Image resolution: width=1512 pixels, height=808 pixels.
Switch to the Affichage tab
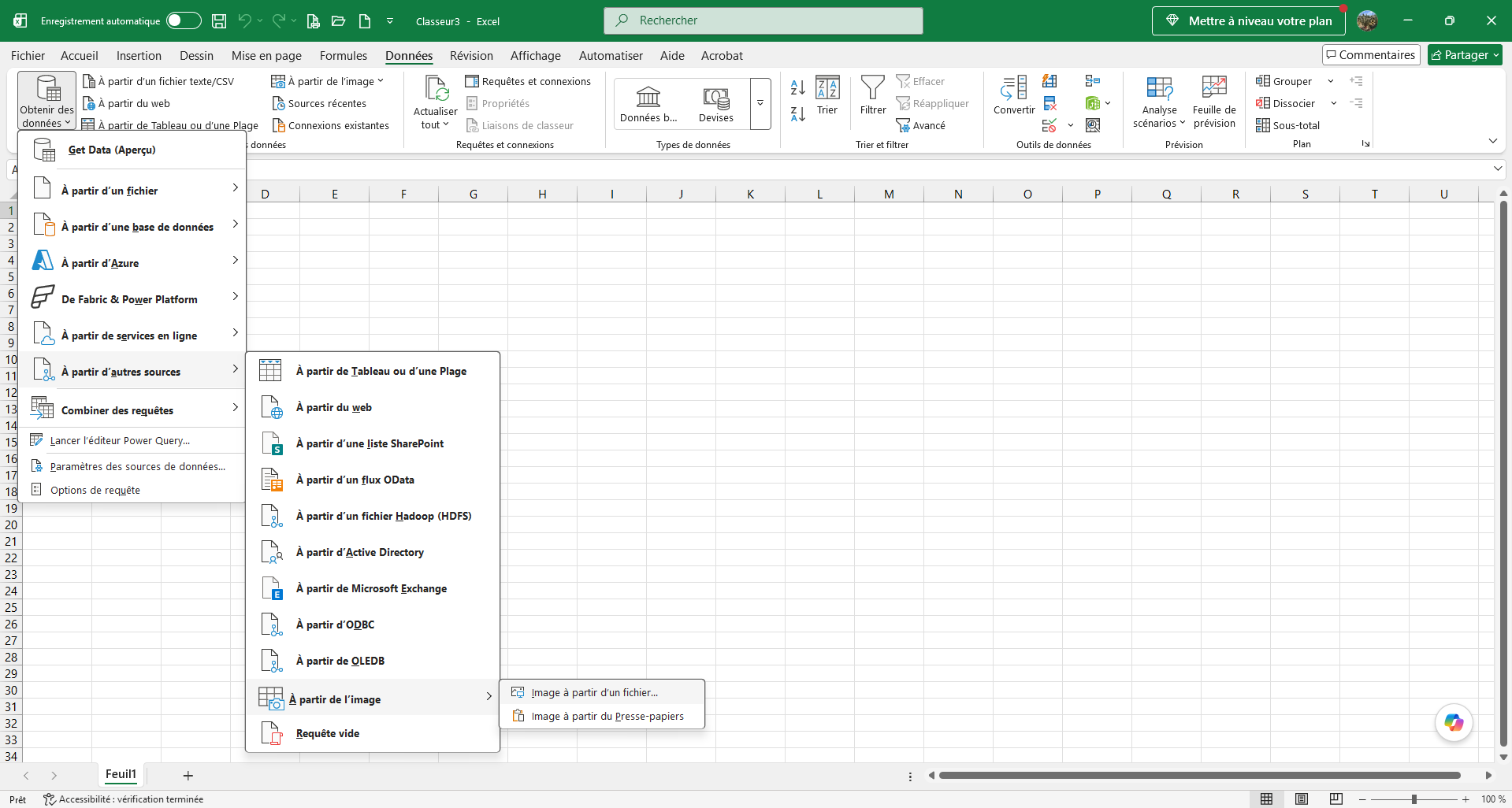[x=536, y=56]
